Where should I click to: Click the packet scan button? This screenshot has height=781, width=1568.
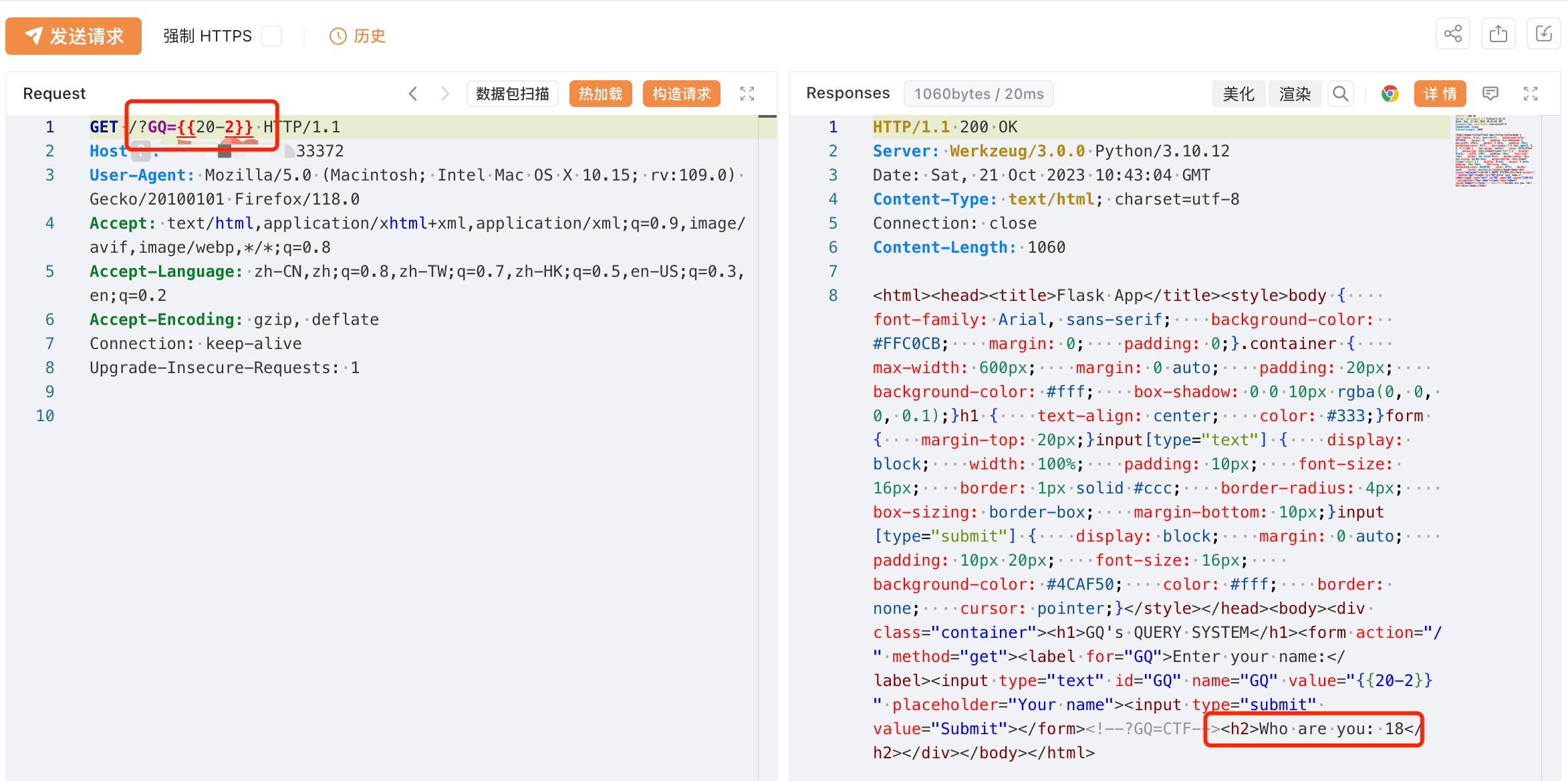pos(513,94)
